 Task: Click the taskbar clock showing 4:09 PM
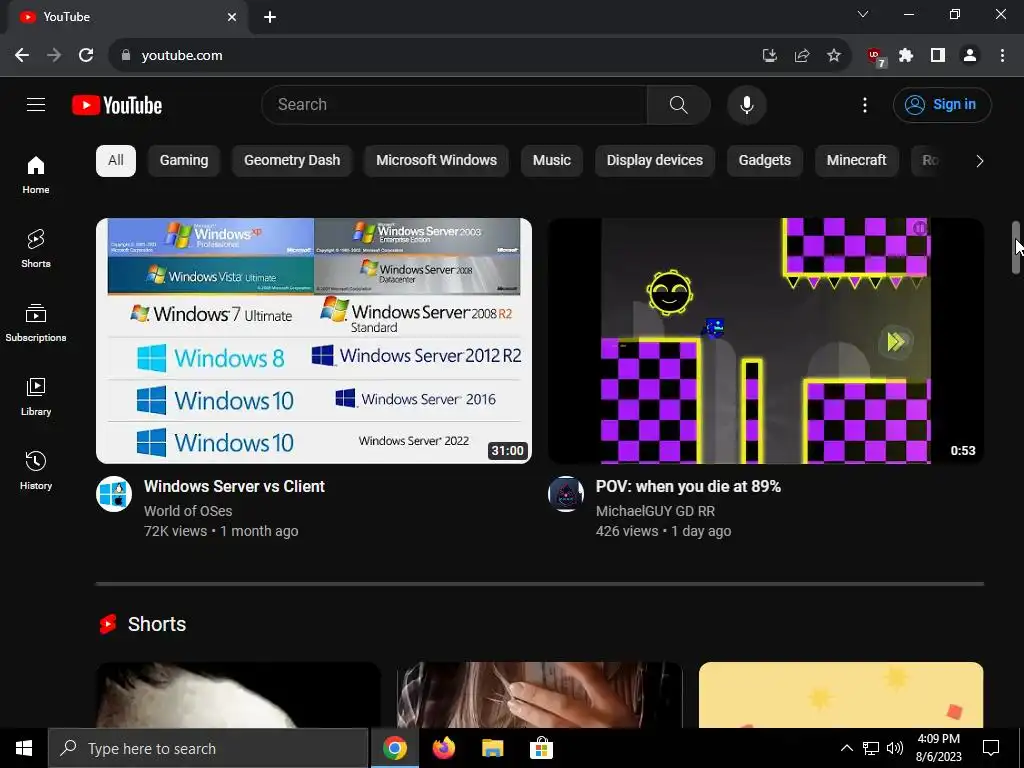point(938,748)
